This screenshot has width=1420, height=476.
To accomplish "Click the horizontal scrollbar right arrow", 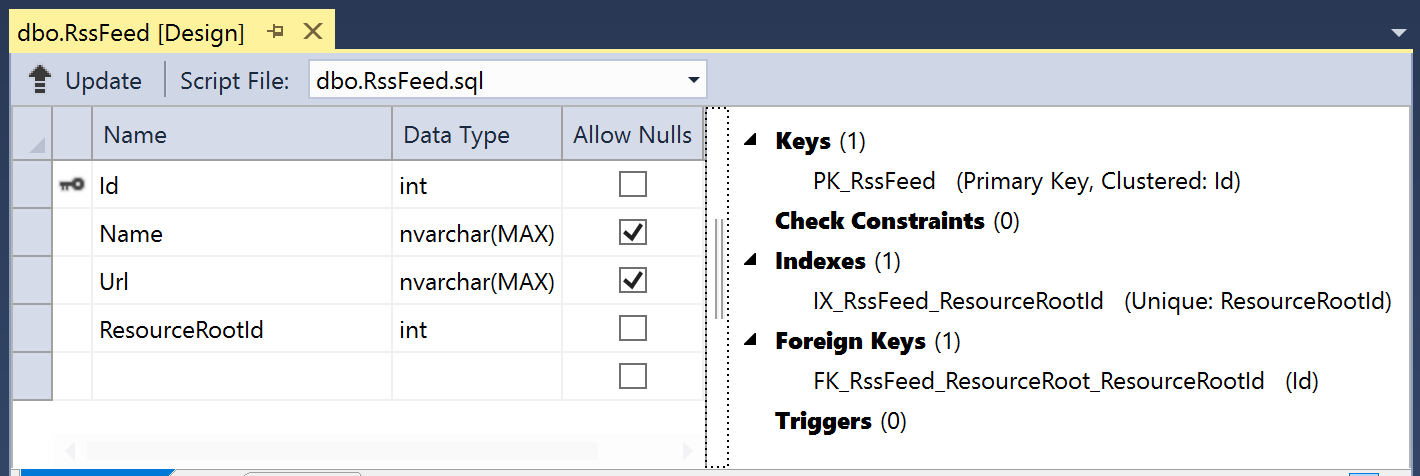I will [688, 449].
